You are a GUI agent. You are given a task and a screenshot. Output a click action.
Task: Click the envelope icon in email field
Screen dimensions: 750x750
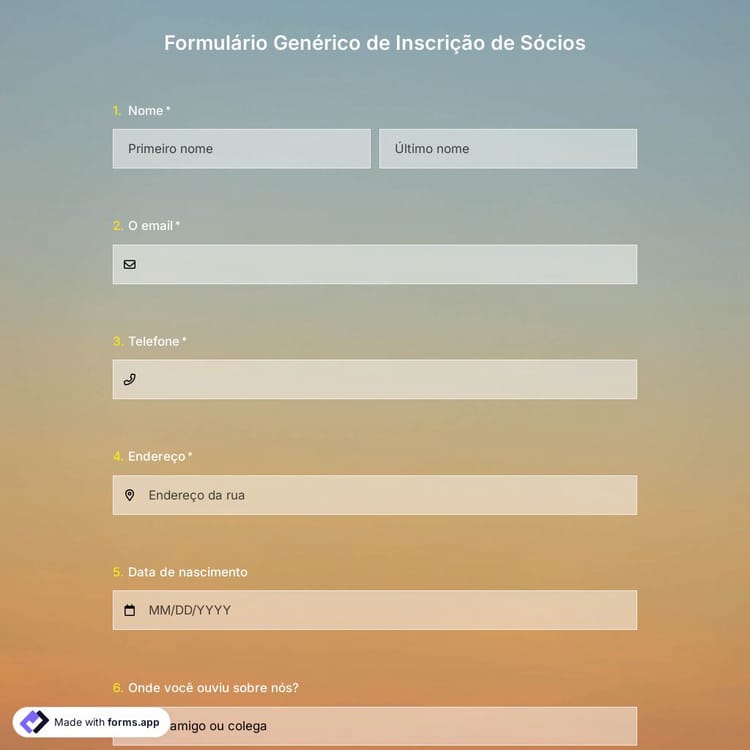point(130,265)
